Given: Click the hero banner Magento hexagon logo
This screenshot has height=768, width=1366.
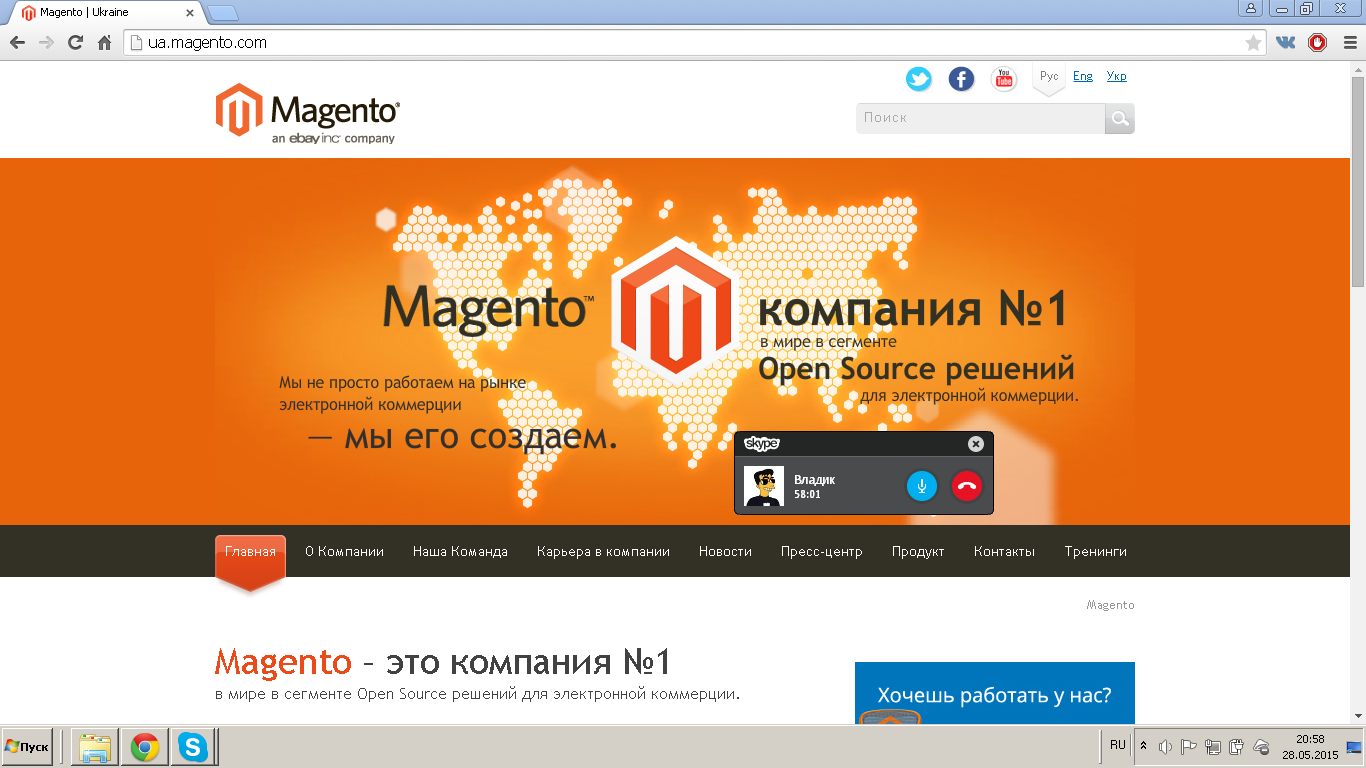Looking at the screenshot, I should click(676, 310).
